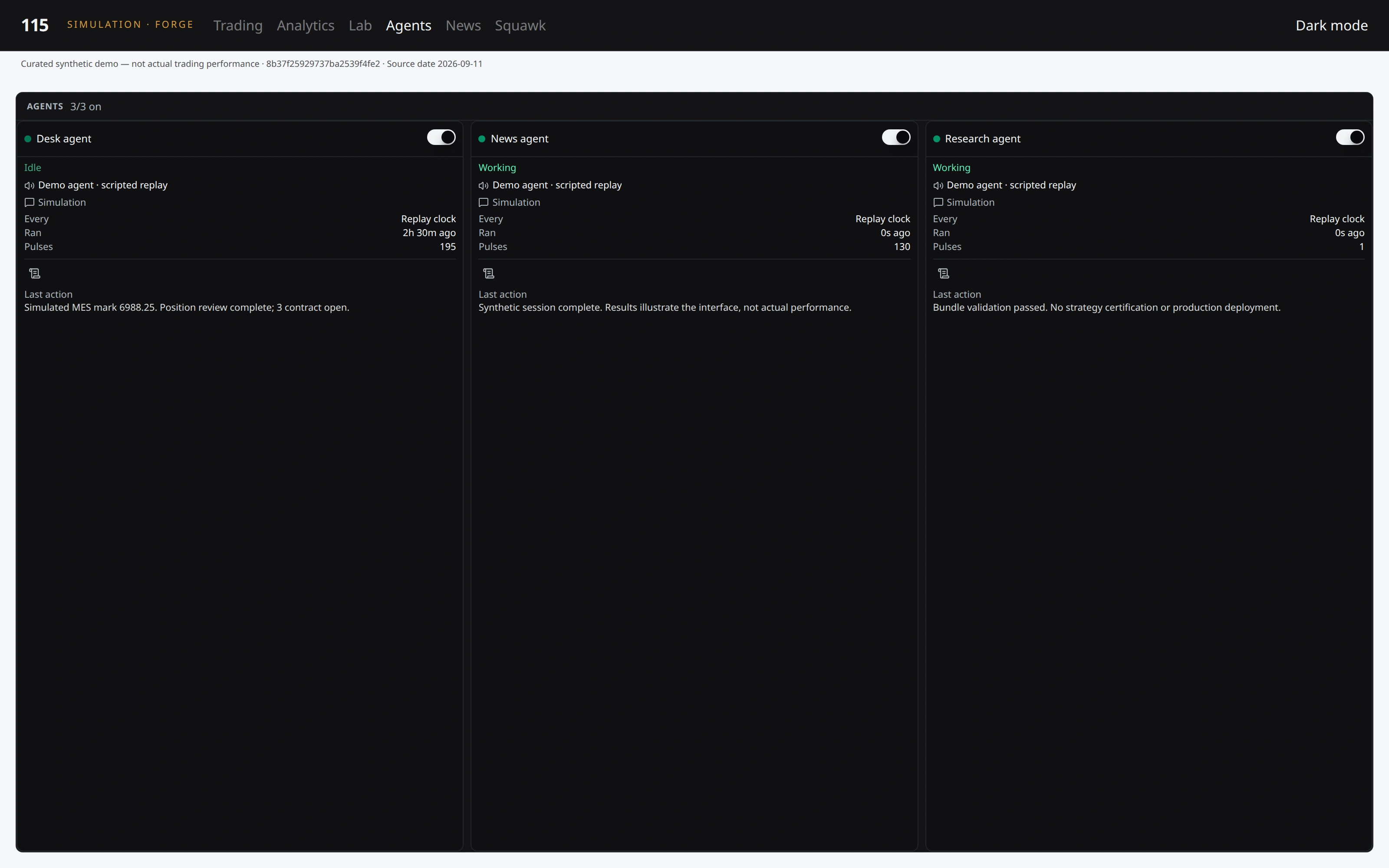Click the Working status in News agent
Screen dimensions: 1389x868
click(x=497, y=168)
